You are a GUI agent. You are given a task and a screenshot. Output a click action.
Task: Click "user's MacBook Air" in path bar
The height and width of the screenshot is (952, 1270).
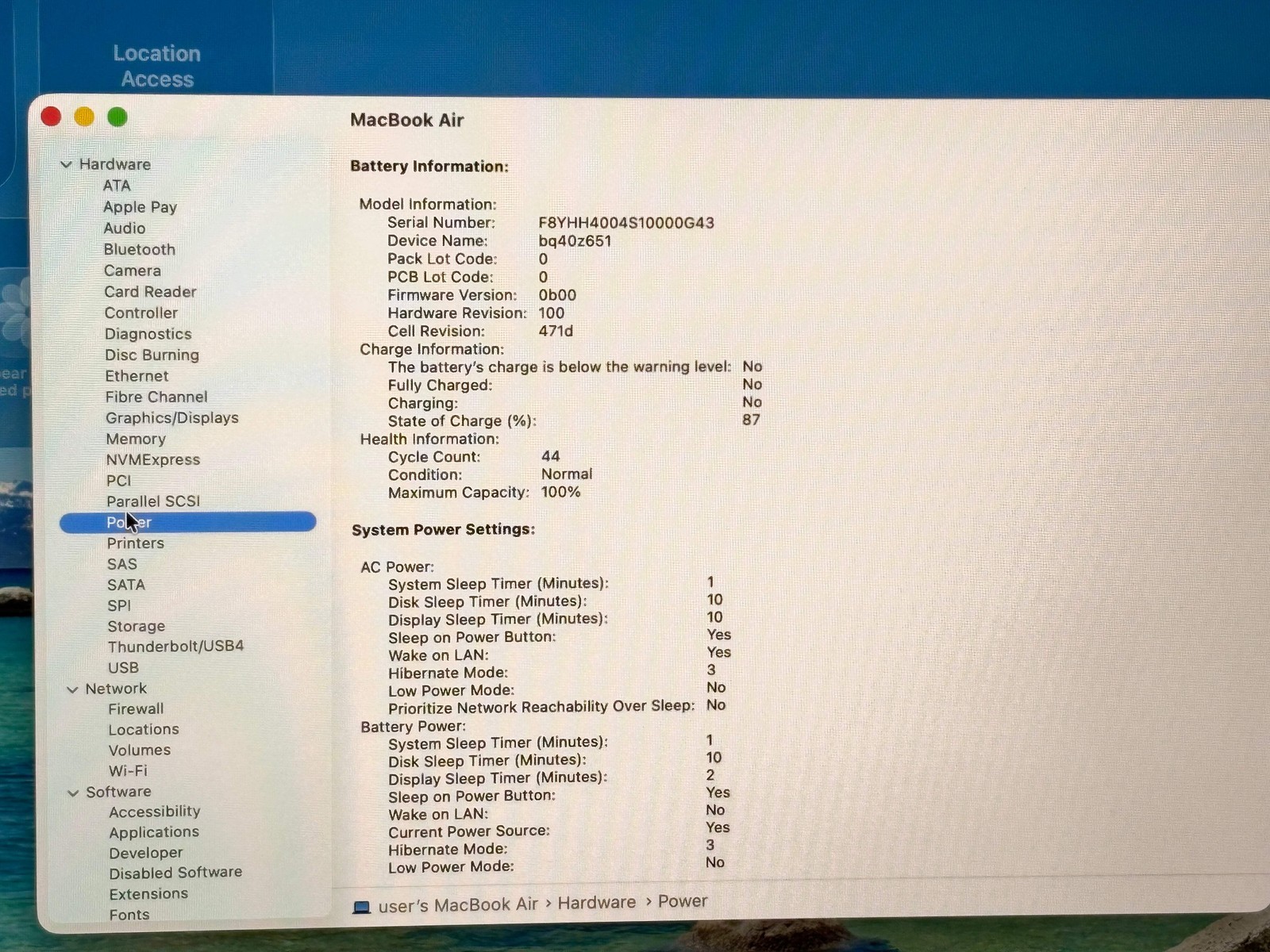458,904
